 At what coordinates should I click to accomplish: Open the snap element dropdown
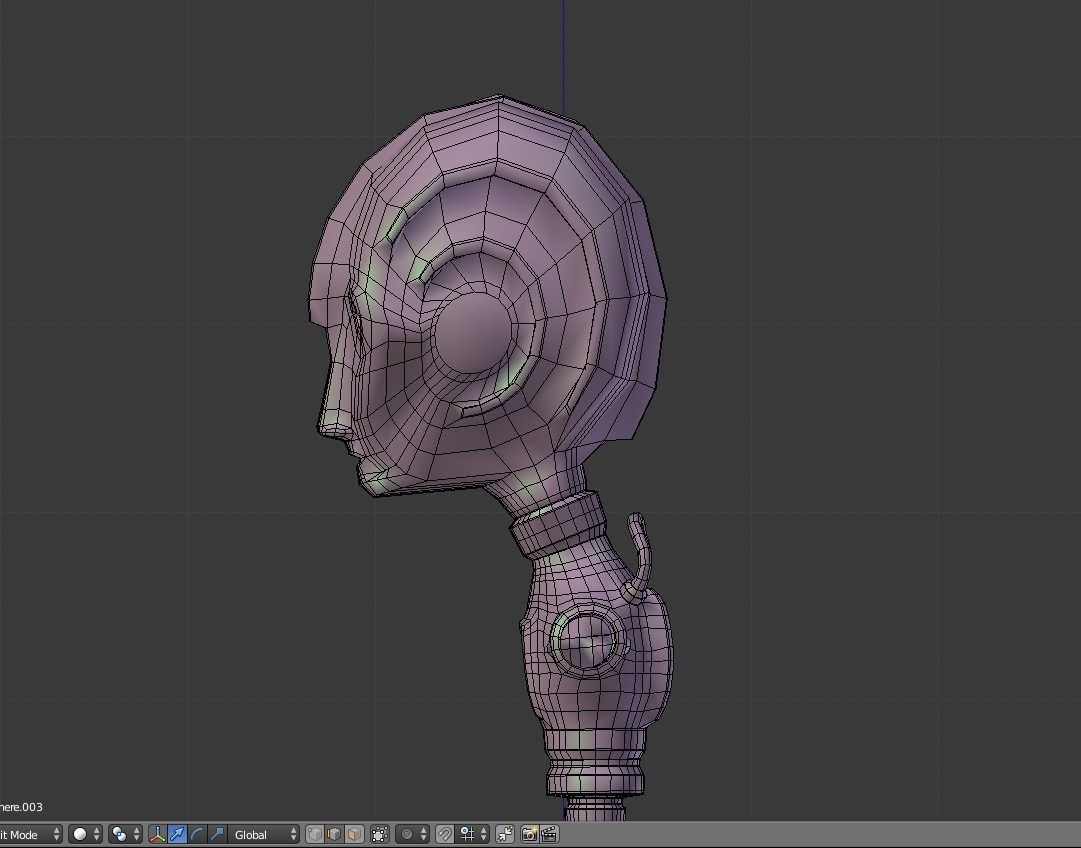pyautogui.click(x=467, y=833)
